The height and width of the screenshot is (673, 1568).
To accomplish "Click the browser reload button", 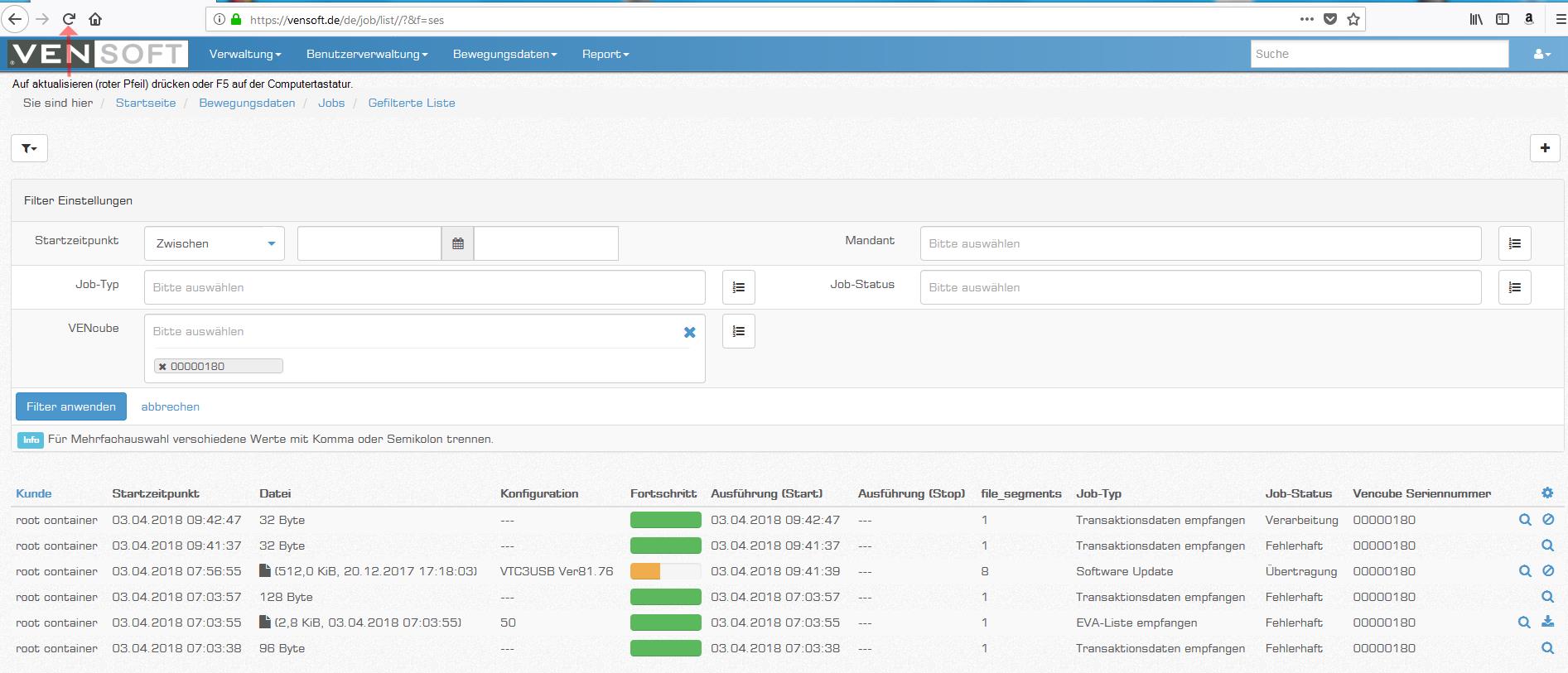I will tap(70, 19).
